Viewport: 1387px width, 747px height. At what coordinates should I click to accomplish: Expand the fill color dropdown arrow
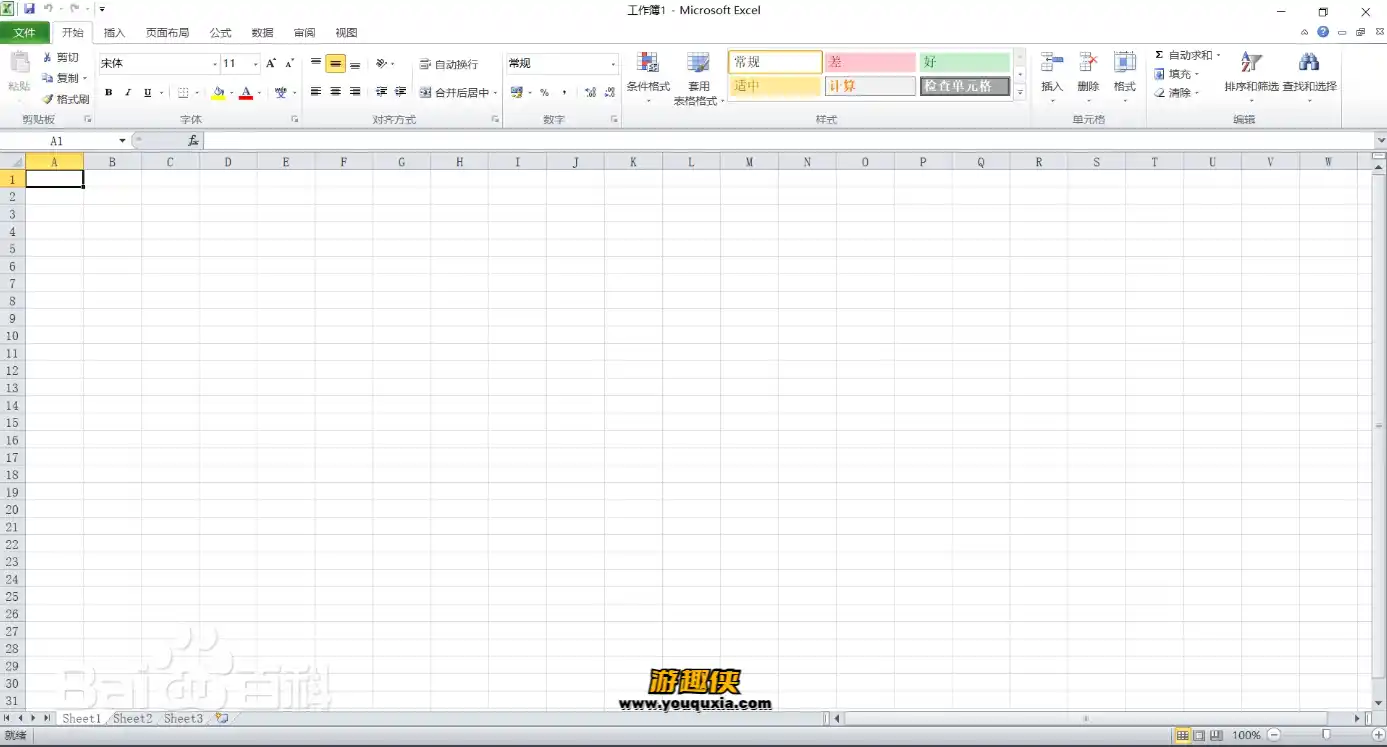click(x=231, y=93)
